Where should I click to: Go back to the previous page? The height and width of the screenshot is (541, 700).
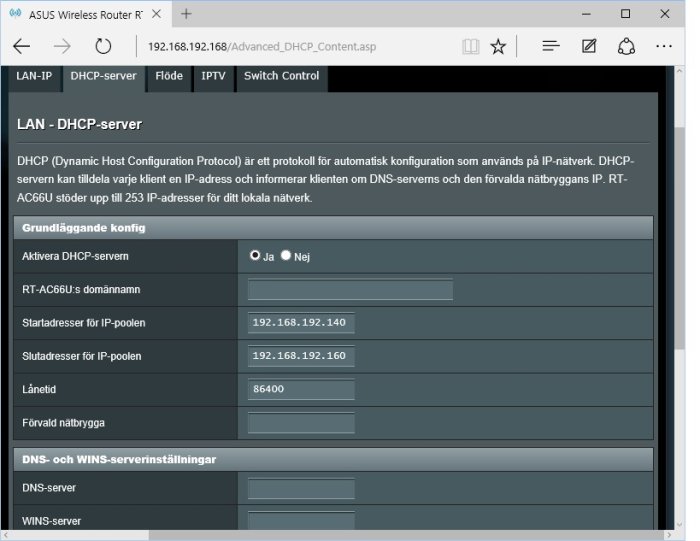coord(21,46)
